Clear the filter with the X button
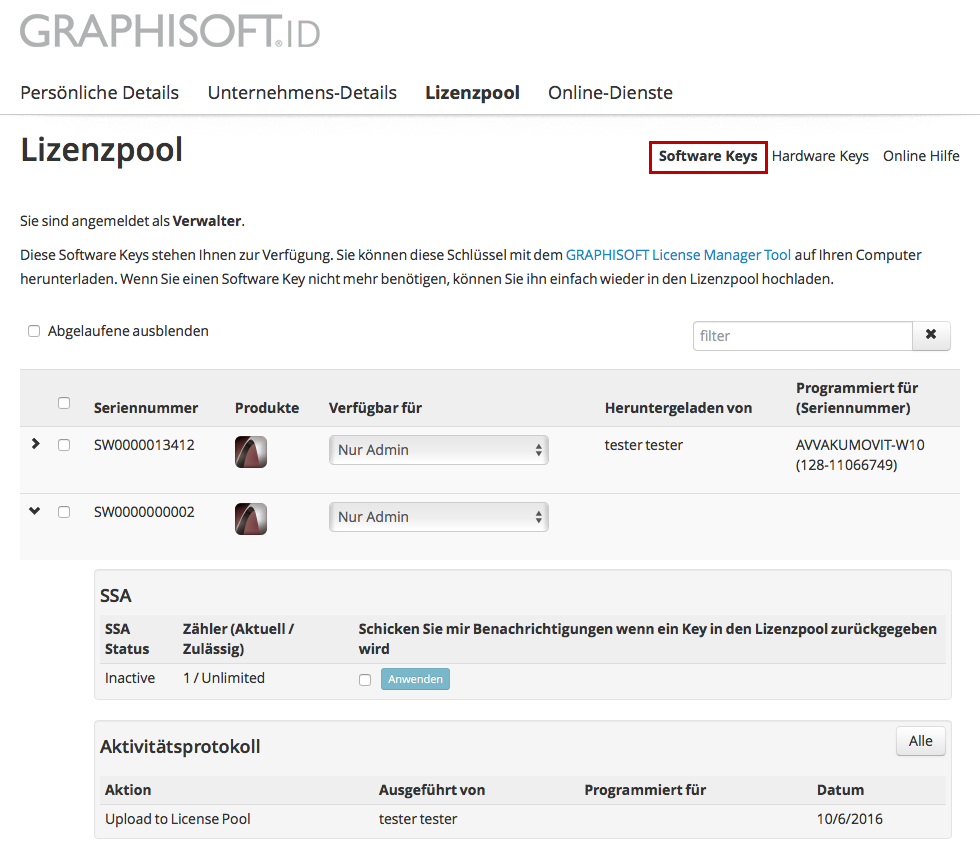 pos(931,336)
